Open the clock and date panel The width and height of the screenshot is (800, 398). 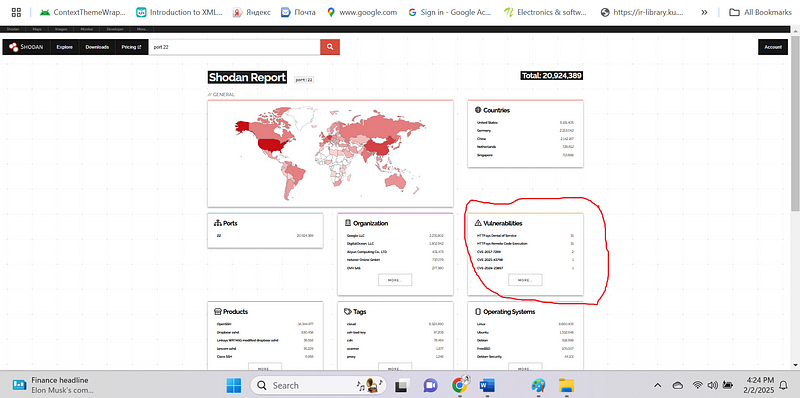tap(760, 385)
